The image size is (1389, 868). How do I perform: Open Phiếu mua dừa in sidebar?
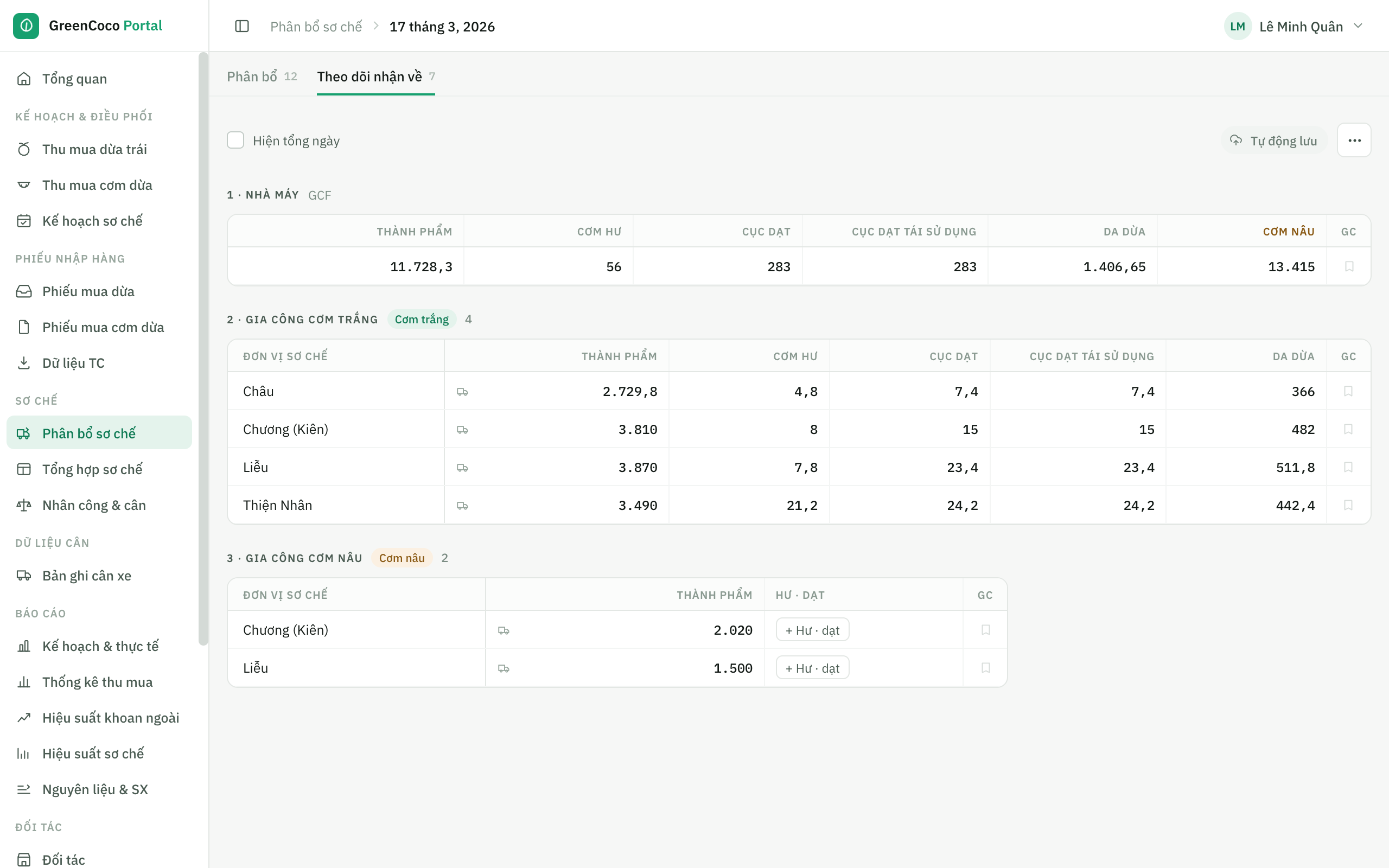[99, 291]
